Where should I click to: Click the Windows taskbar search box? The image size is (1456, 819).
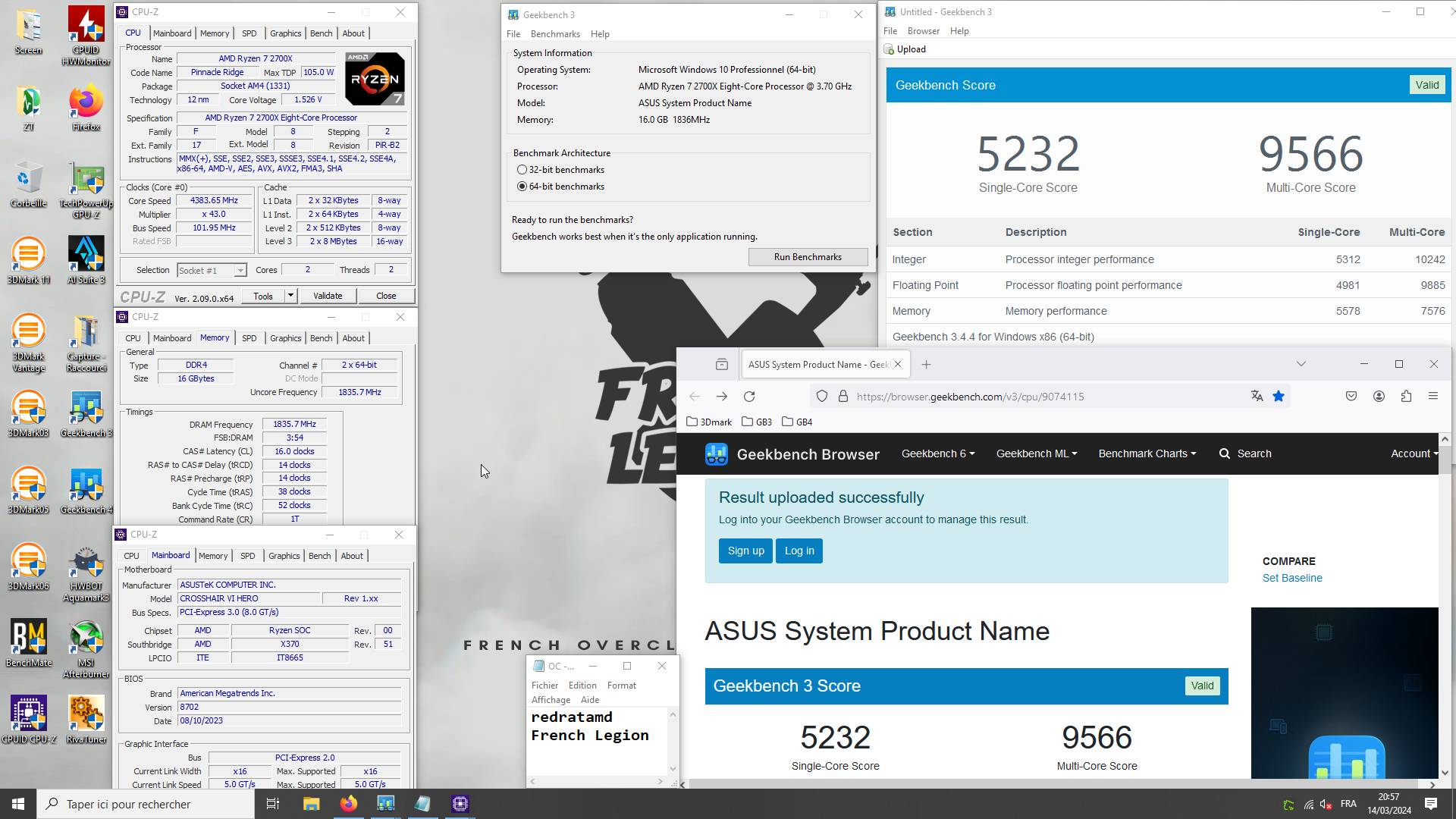146,804
